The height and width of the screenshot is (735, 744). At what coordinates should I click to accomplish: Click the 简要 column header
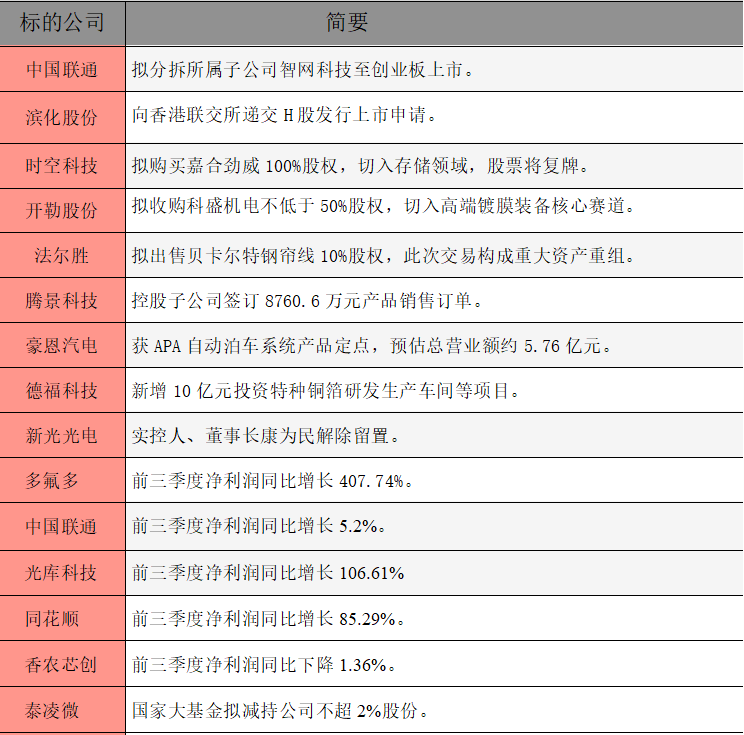[347, 23]
